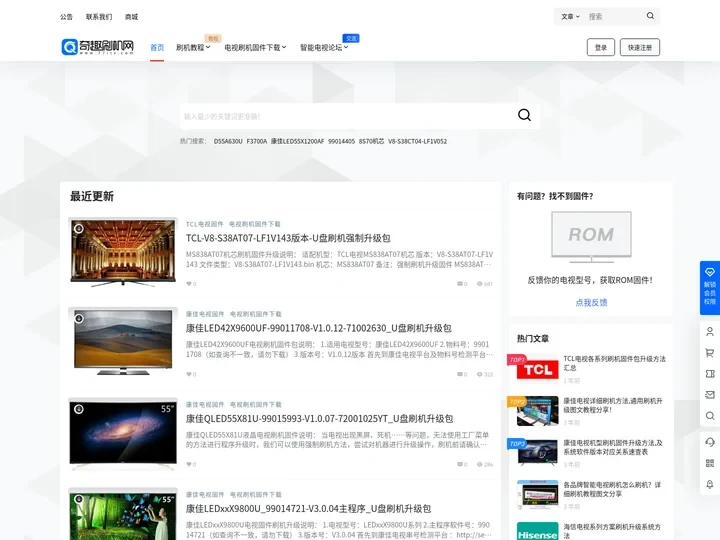720x540 pixels.
Task: Open 康佳LED42X9600UF-99011708 article title
Action: [318, 328]
